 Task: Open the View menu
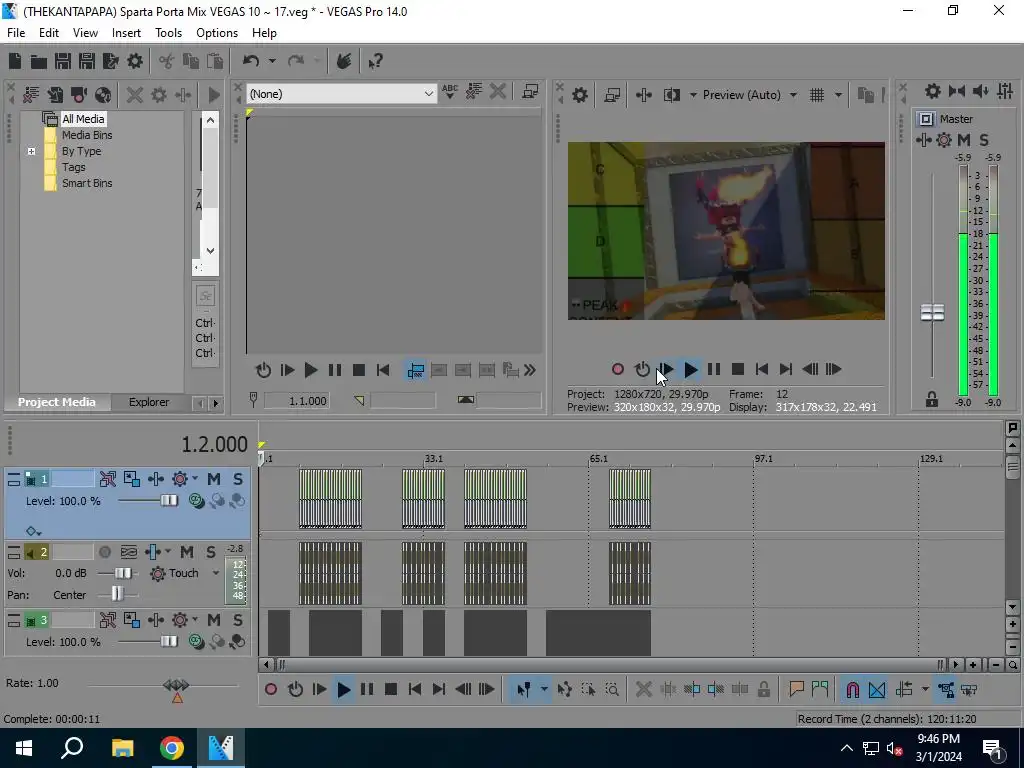85,33
